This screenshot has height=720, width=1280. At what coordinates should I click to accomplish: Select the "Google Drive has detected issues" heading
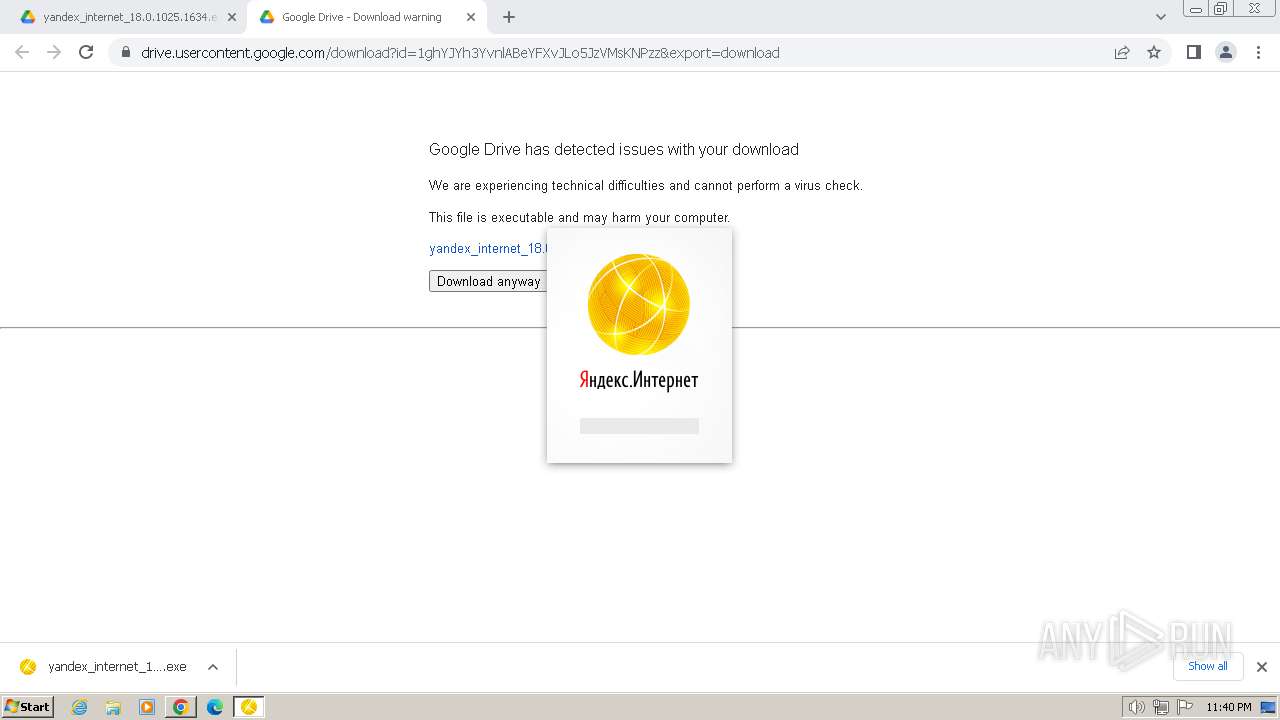(x=614, y=149)
